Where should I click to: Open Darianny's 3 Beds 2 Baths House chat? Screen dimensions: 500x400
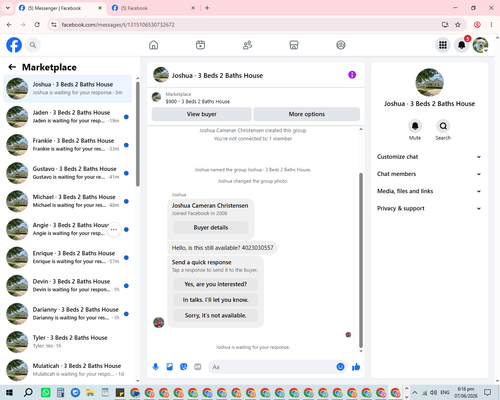tap(68, 314)
